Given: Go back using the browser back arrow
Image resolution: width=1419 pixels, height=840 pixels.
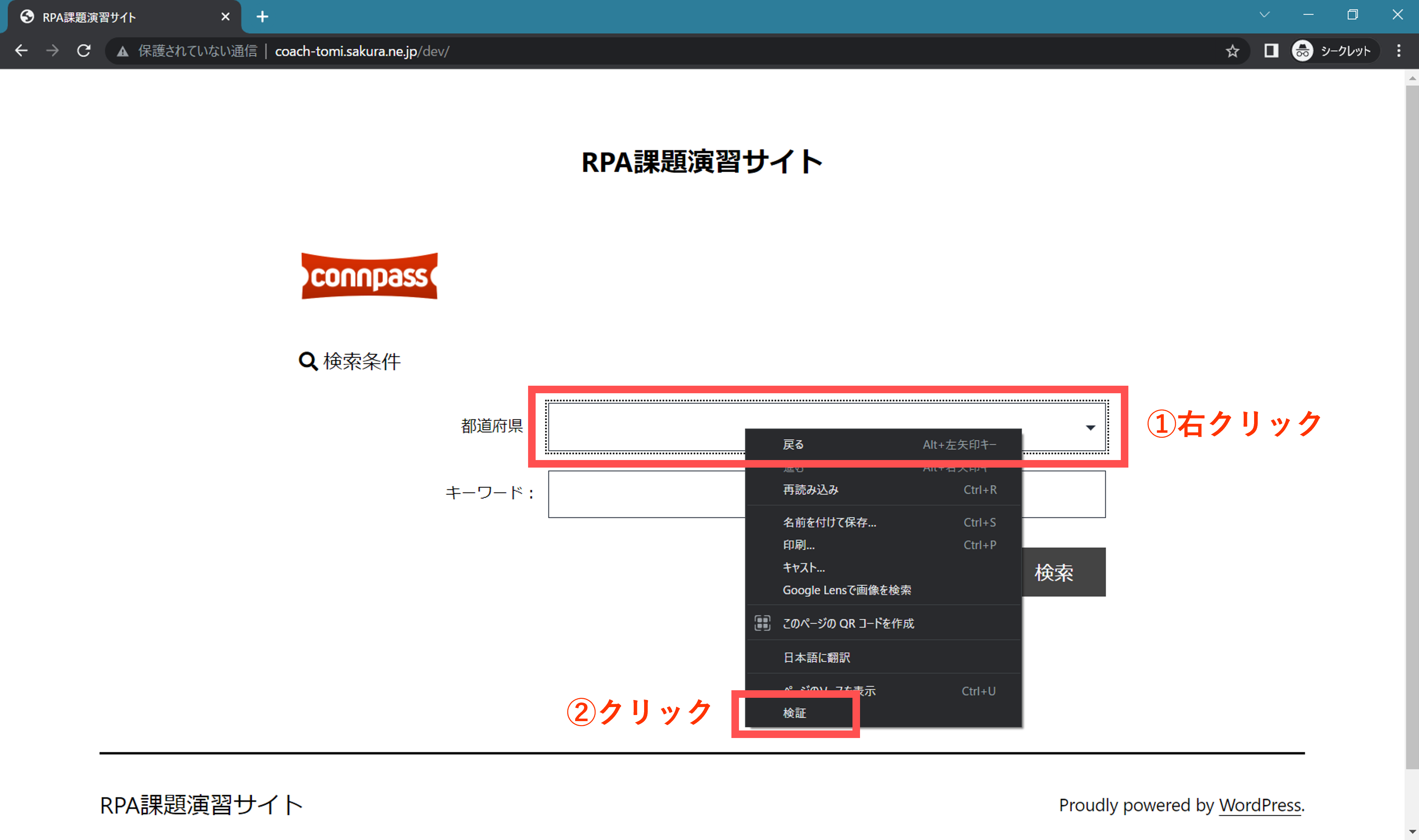Looking at the screenshot, I should 22,51.
